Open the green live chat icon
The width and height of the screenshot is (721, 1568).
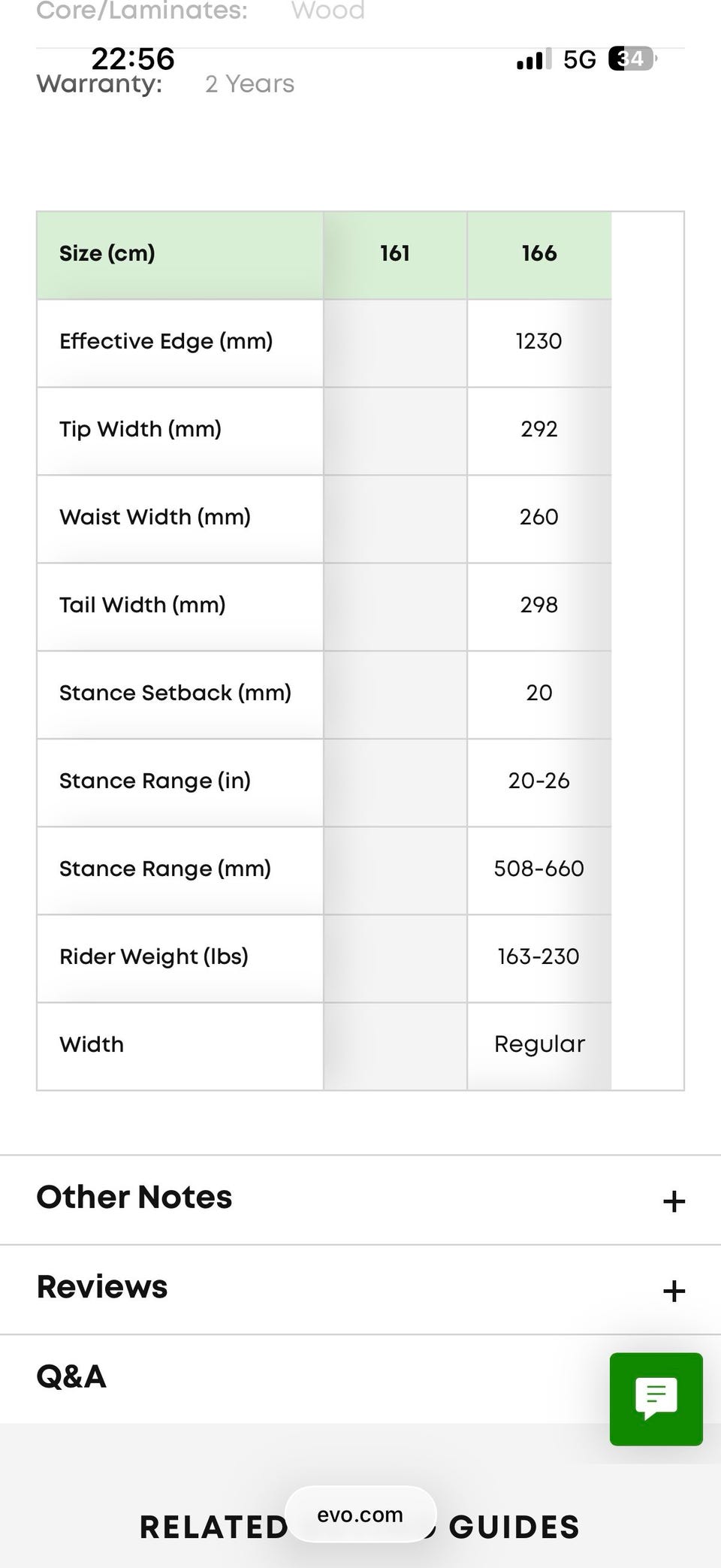pyautogui.click(x=656, y=1398)
